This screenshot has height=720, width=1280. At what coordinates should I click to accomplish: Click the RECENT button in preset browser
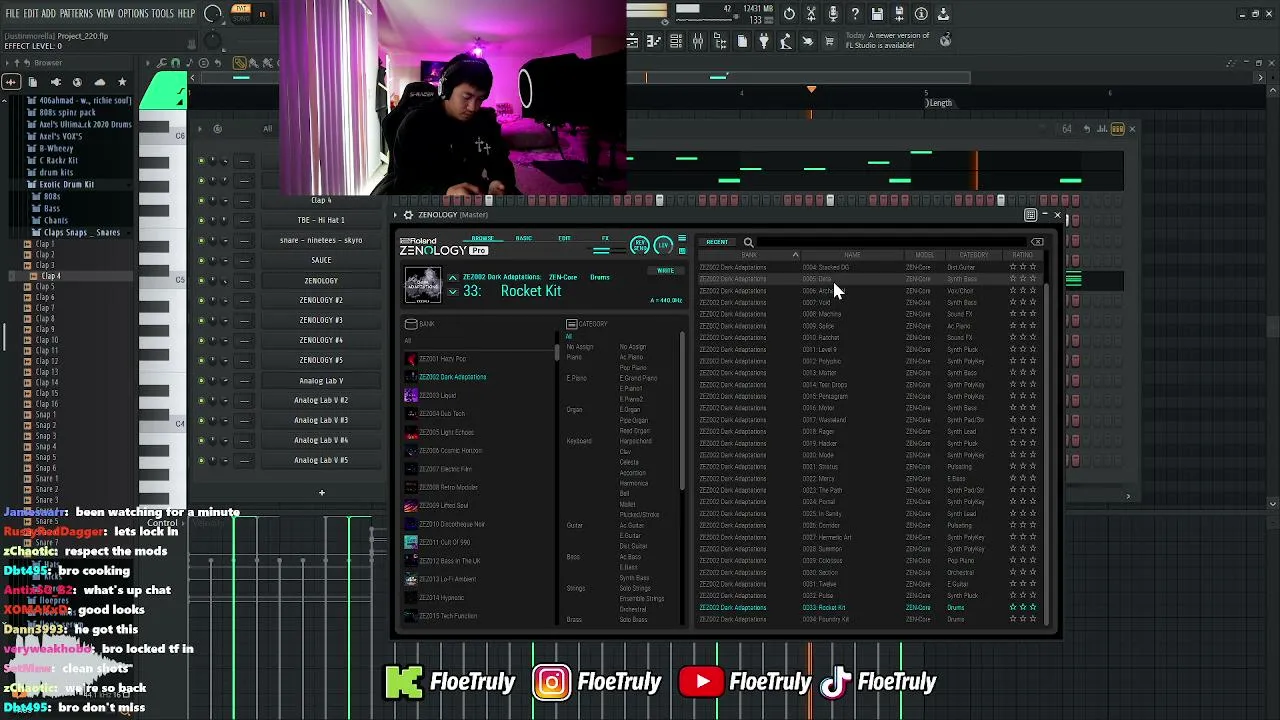click(x=717, y=242)
